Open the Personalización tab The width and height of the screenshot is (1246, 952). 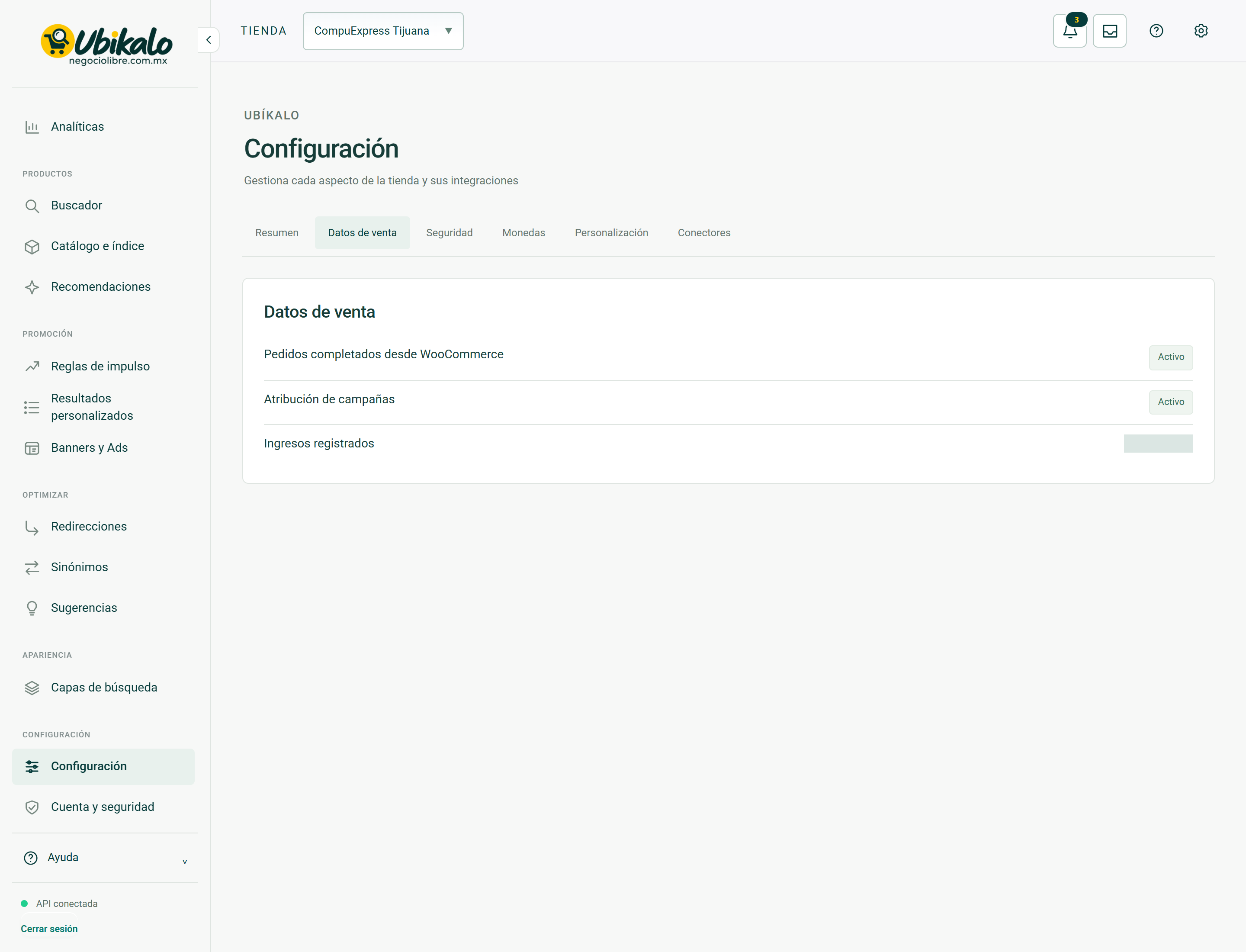point(611,233)
